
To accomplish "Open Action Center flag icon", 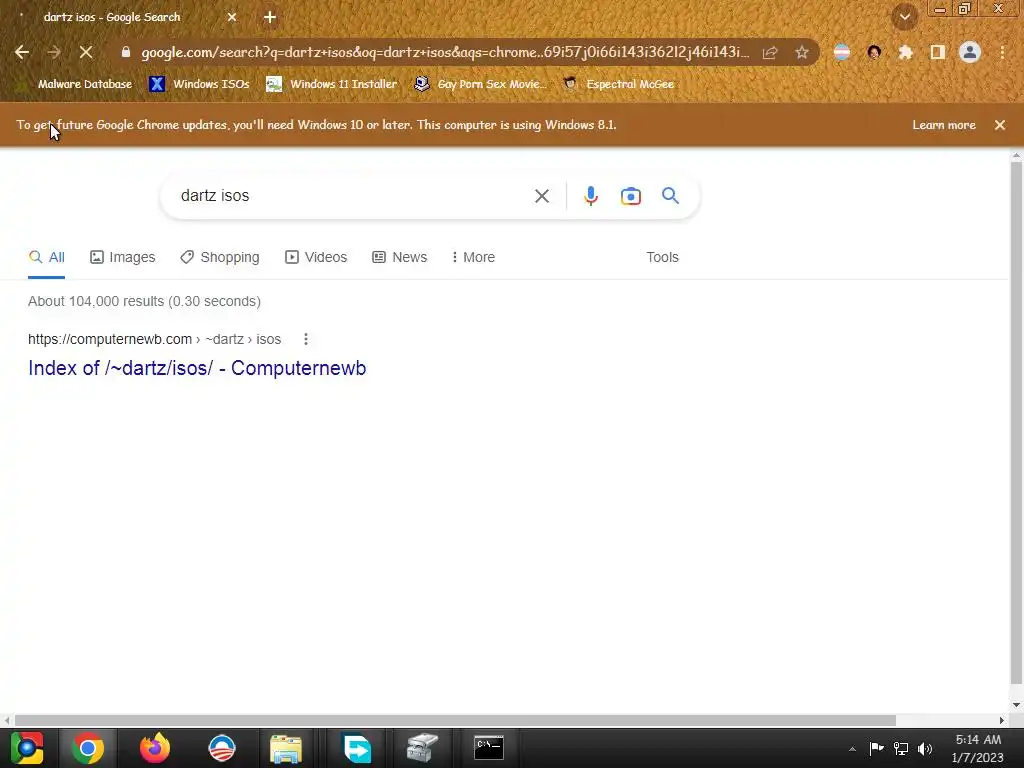I will (876, 748).
